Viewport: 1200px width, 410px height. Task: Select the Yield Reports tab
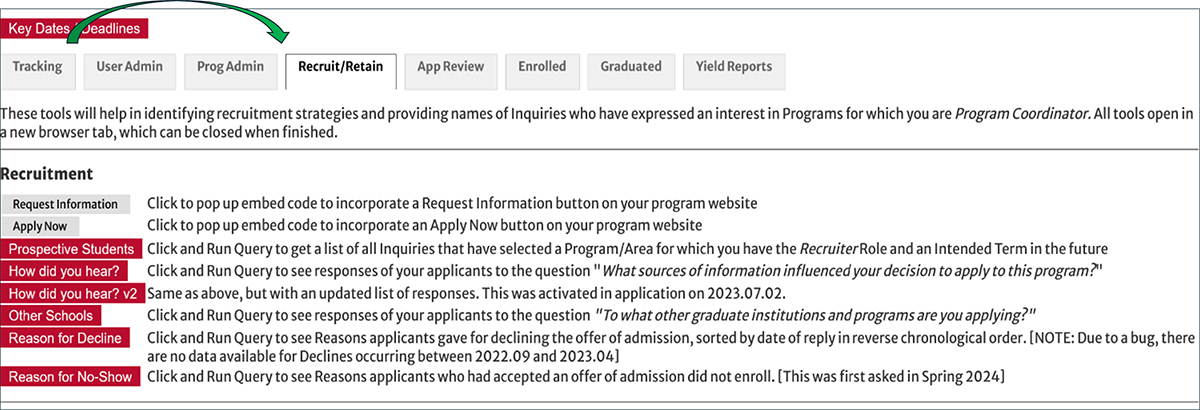click(x=734, y=68)
